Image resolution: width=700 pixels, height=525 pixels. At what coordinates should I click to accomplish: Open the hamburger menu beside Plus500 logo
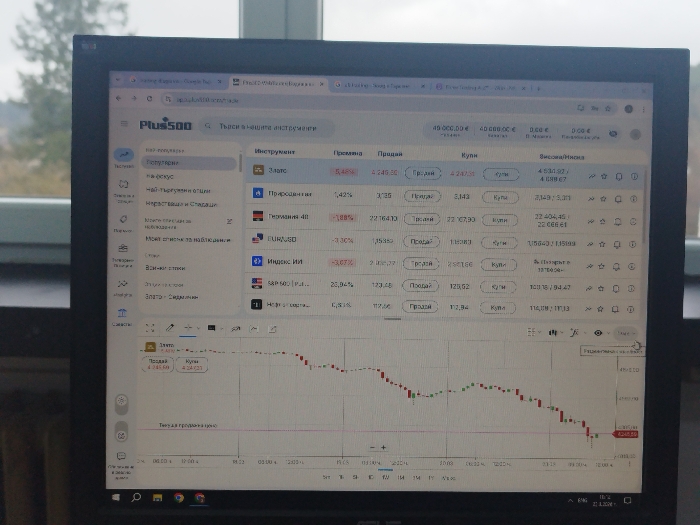(x=124, y=124)
